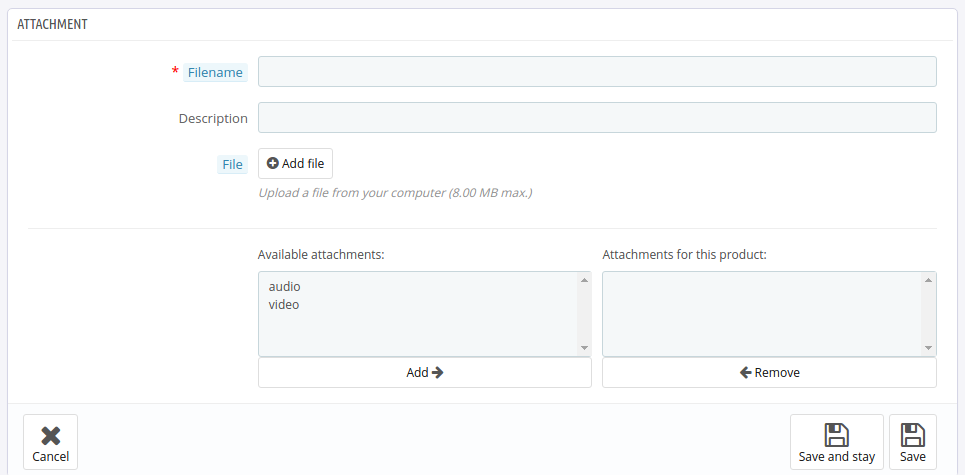Focus the Description input field
The height and width of the screenshot is (475, 965).
click(597, 118)
